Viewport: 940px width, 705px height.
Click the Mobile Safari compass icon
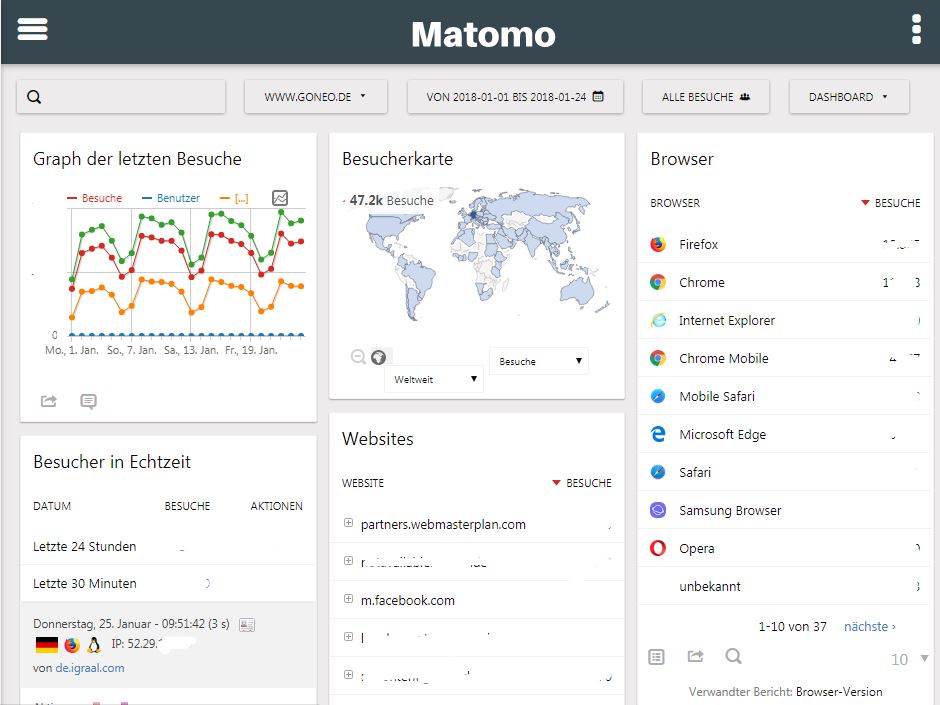pos(658,396)
